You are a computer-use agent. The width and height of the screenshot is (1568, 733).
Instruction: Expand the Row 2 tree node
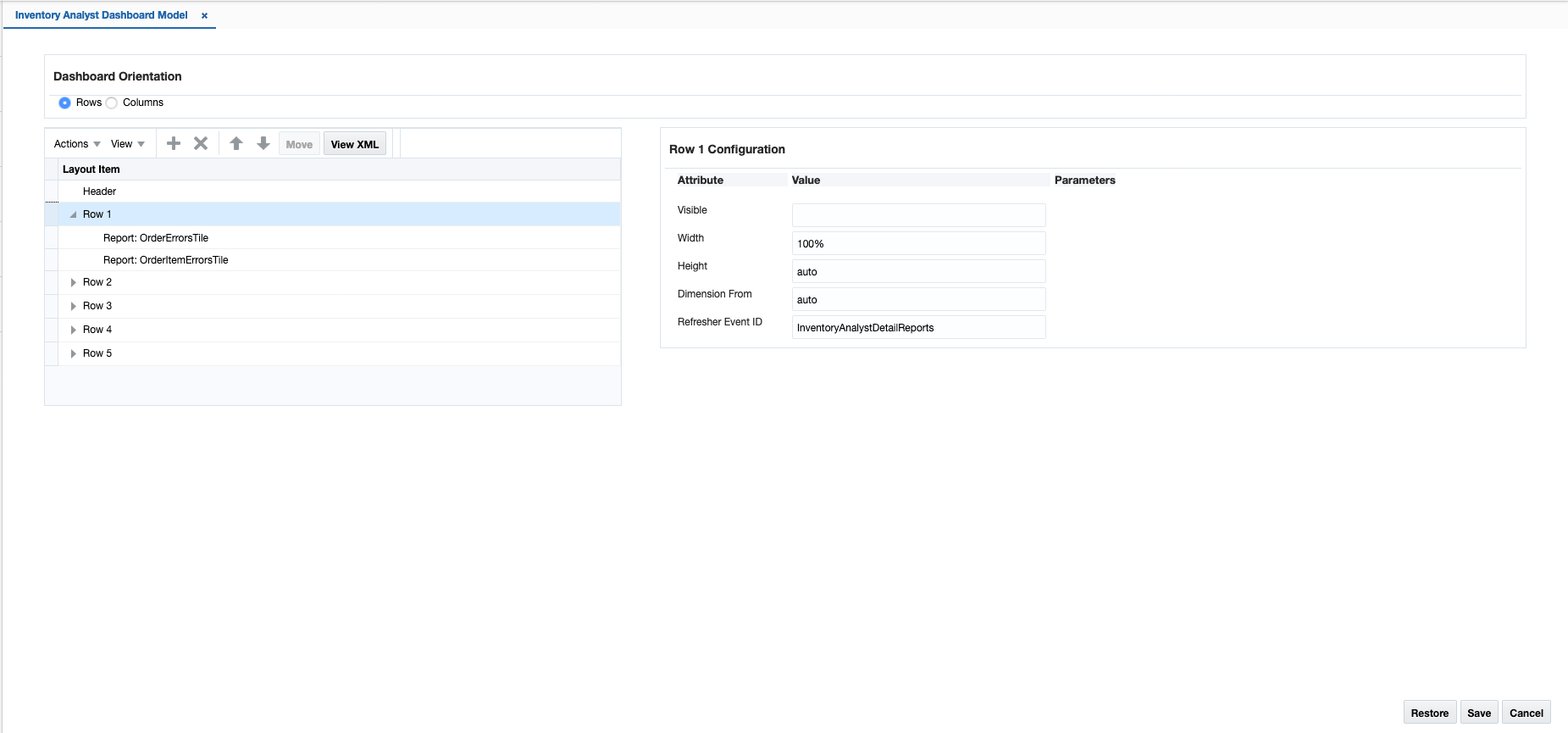point(74,282)
